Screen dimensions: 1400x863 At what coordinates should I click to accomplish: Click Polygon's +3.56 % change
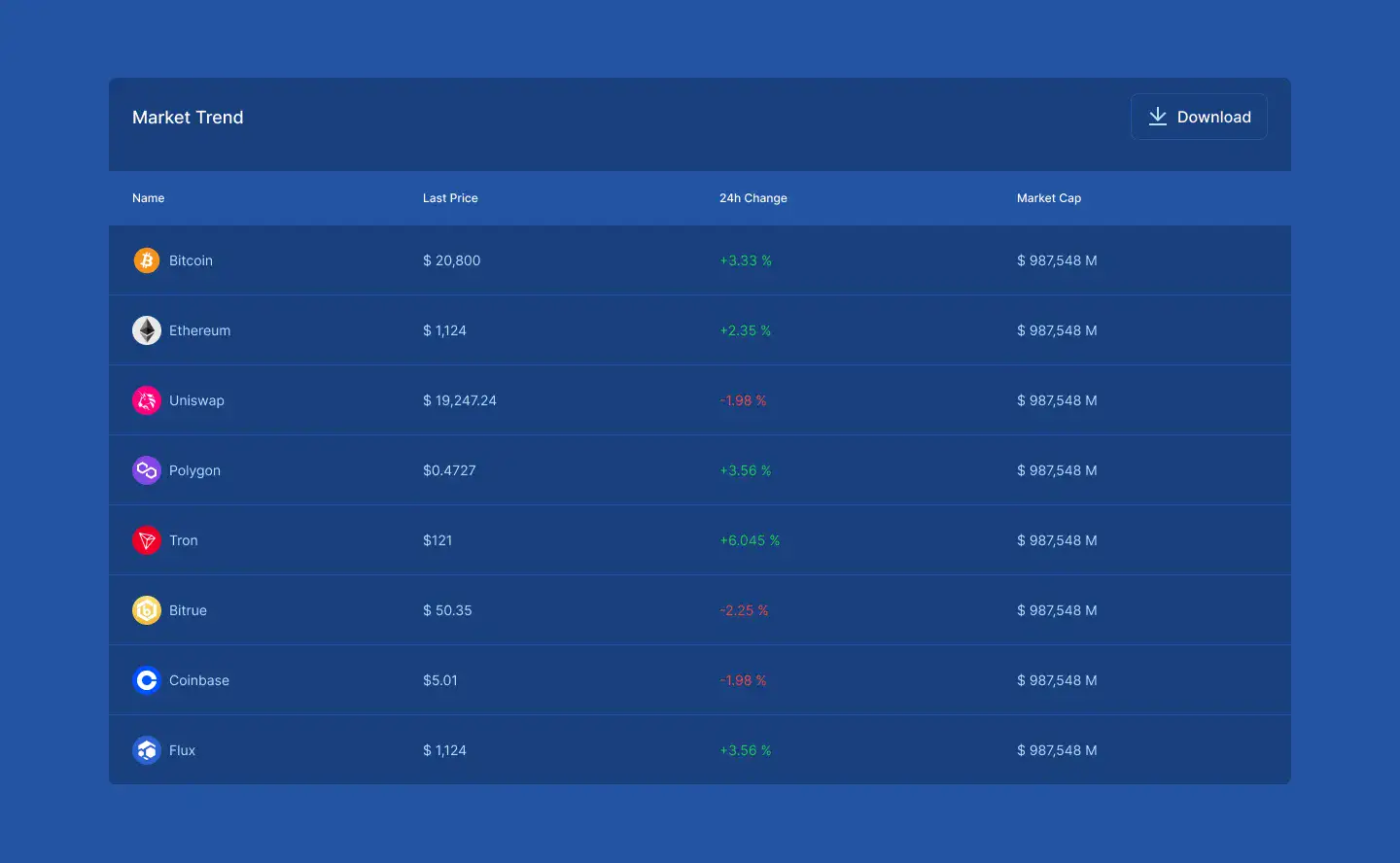tap(746, 470)
